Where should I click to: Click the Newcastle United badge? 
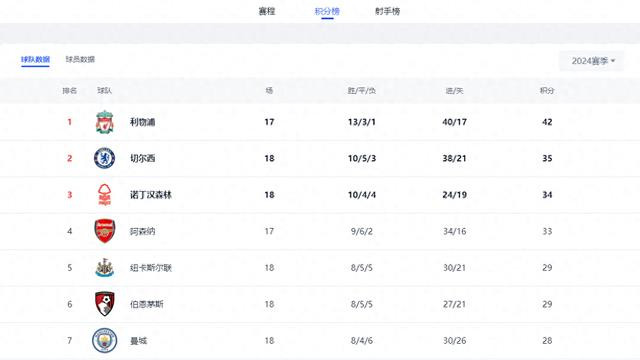tap(104, 267)
